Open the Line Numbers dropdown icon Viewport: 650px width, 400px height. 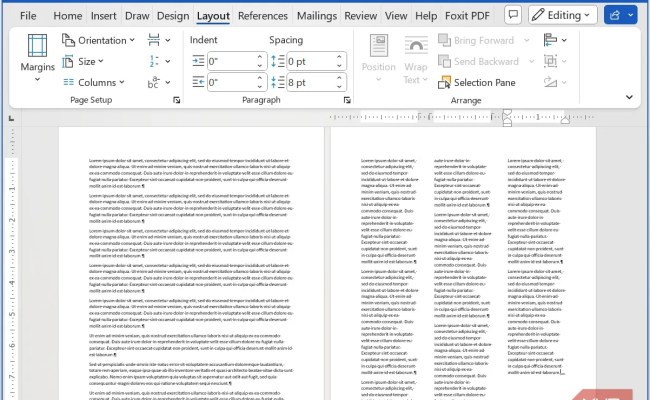tap(159, 61)
